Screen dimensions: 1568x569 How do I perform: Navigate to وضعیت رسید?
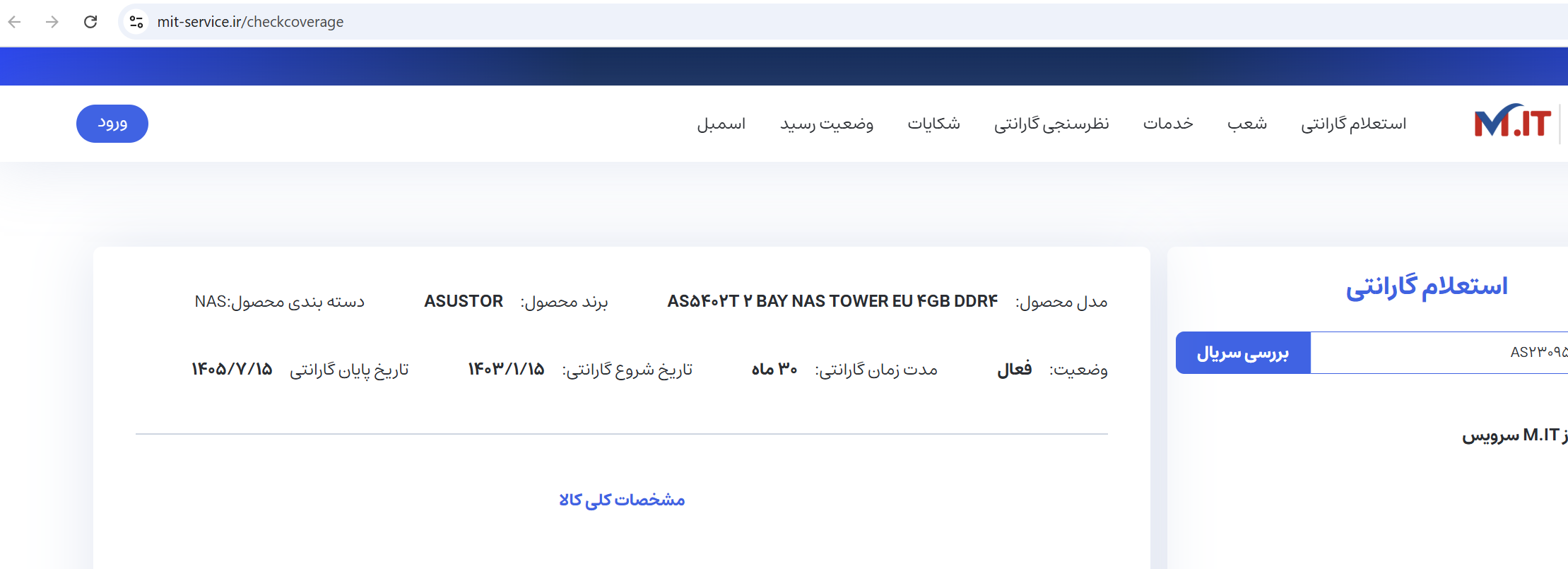coord(827,124)
